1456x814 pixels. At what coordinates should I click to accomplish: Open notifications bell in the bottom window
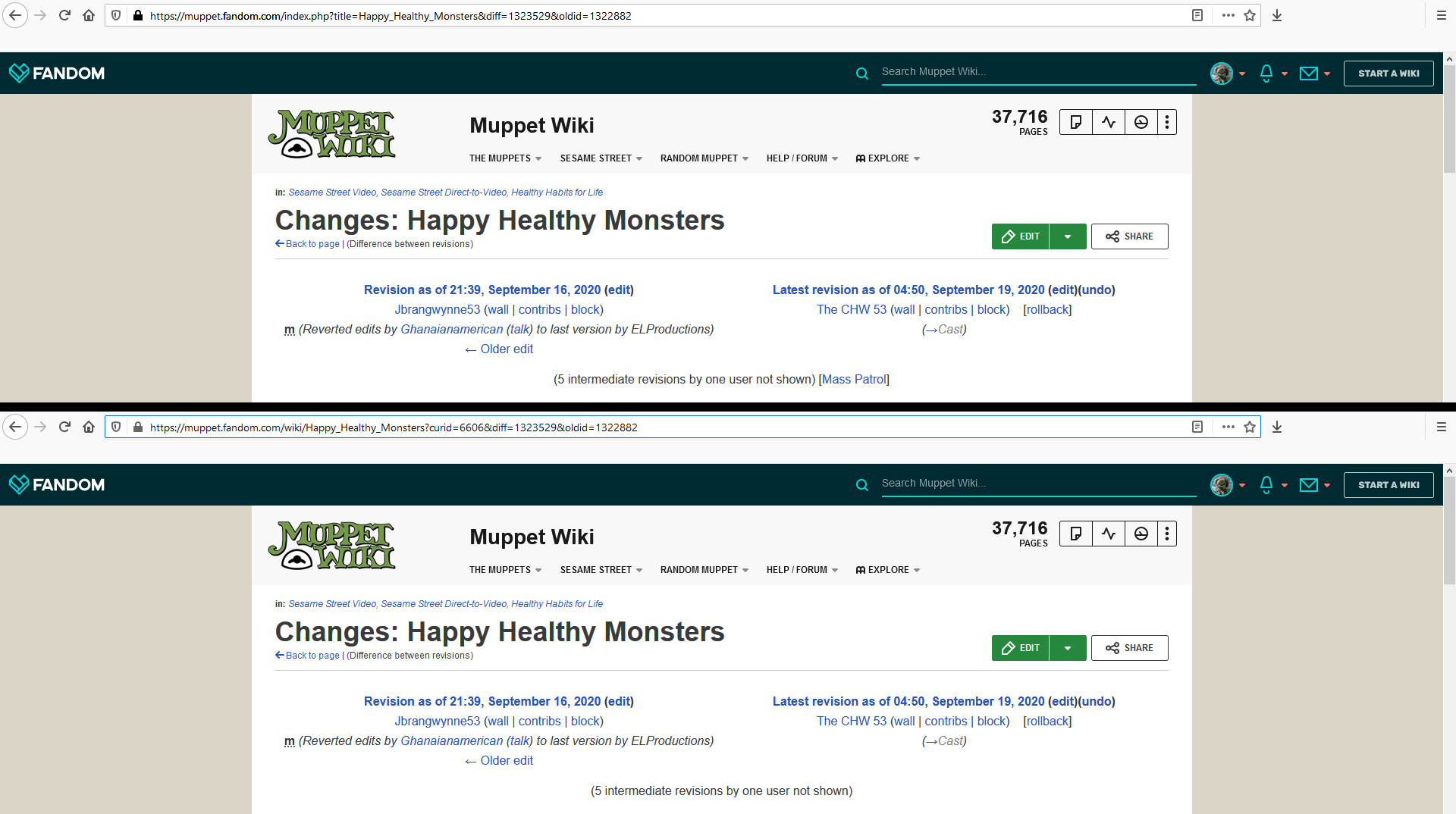coord(1266,484)
